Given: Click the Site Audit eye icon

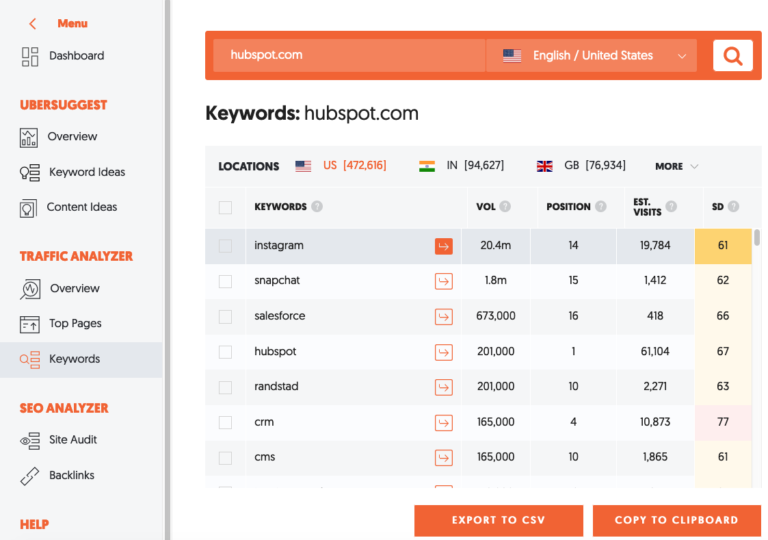Looking at the screenshot, I should 29,440.
